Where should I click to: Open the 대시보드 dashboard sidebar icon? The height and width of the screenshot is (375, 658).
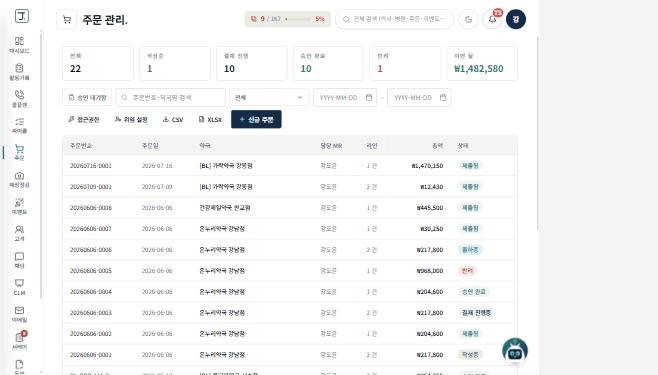coord(19,44)
